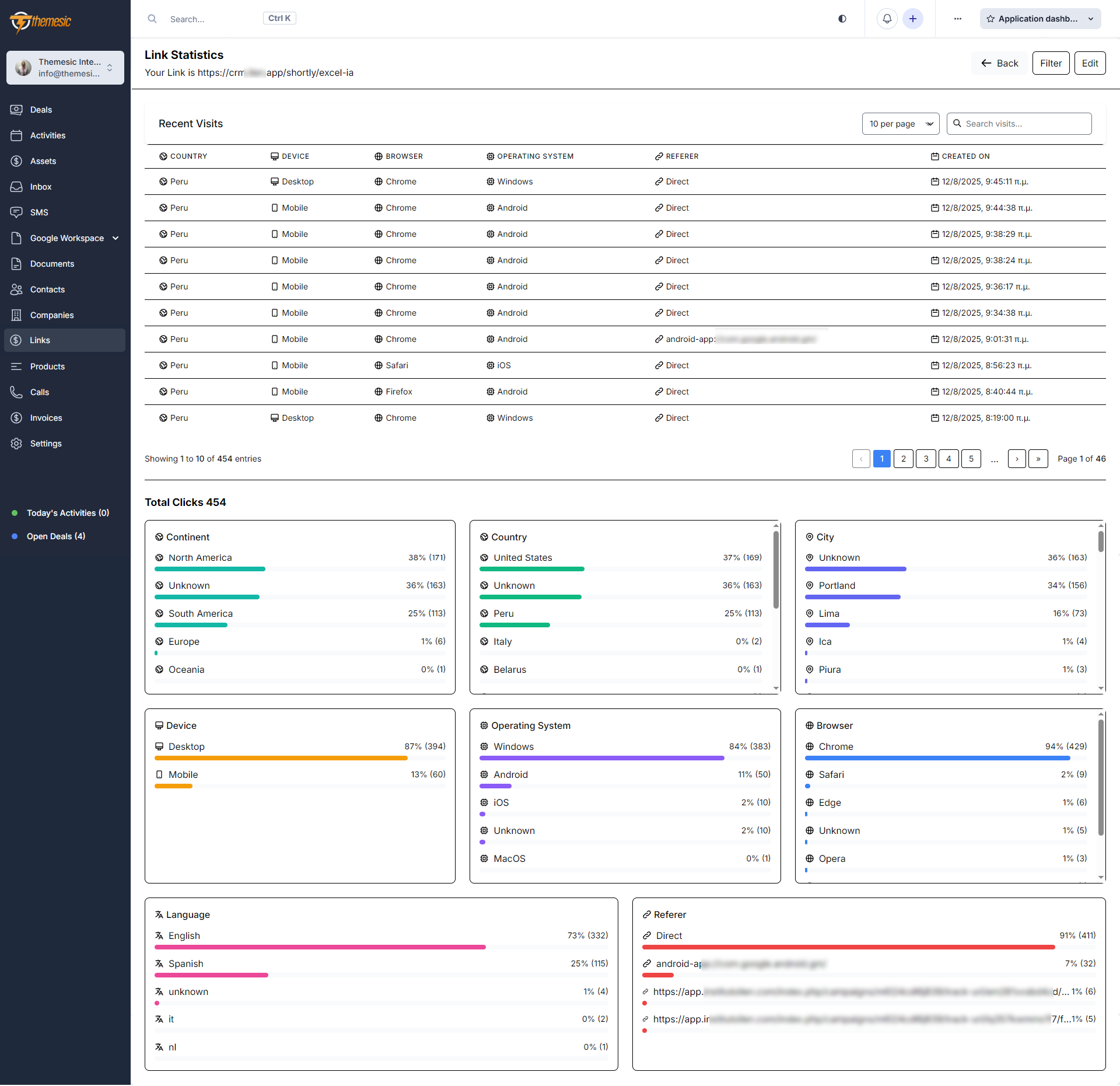Toggle dark mode with the contrast icon
The height and width of the screenshot is (1086, 1120).
click(x=842, y=18)
